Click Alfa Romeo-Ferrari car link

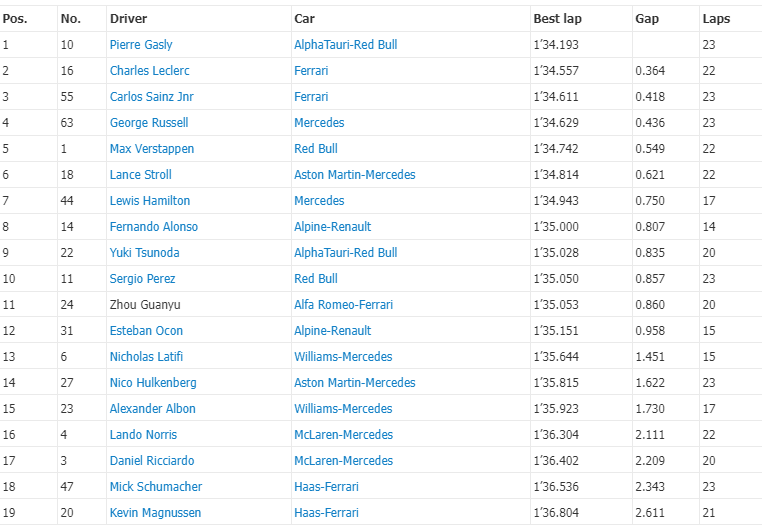click(x=344, y=305)
